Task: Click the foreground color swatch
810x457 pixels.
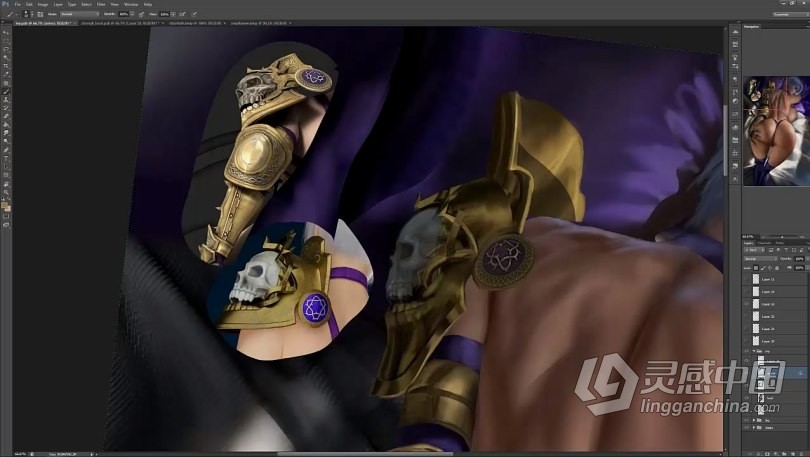Action: [x=5, y=206]
